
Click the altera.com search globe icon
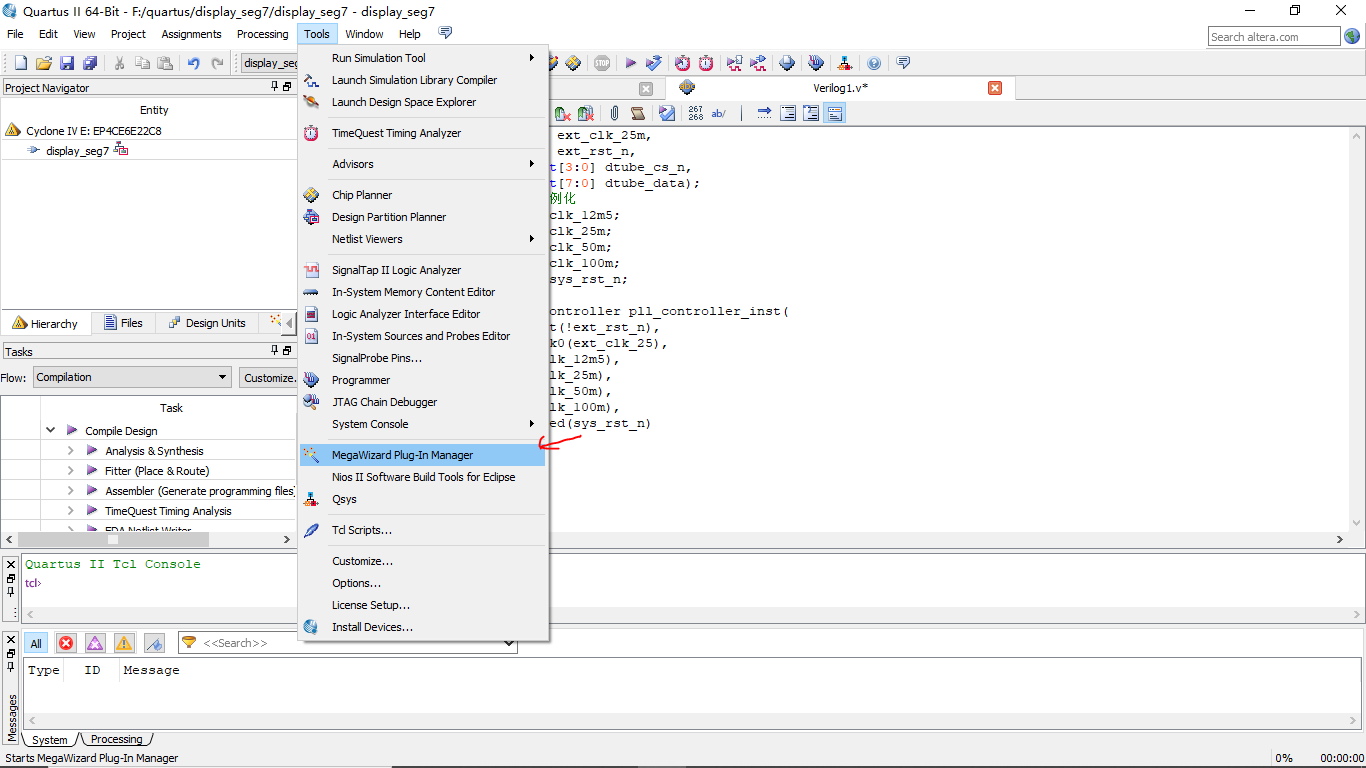1352,37
